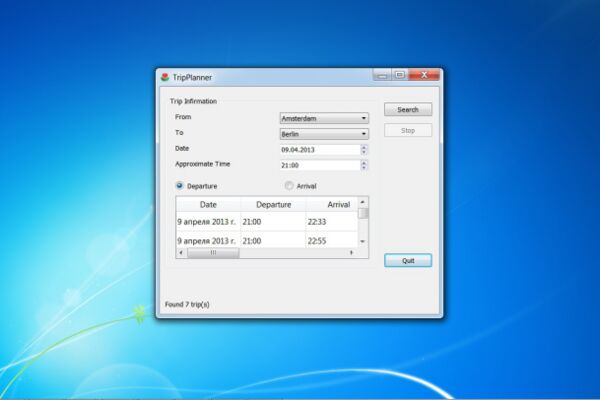Sort by the Date column header
The height and width of the screenshot is (400, 600).
(208, 204)
